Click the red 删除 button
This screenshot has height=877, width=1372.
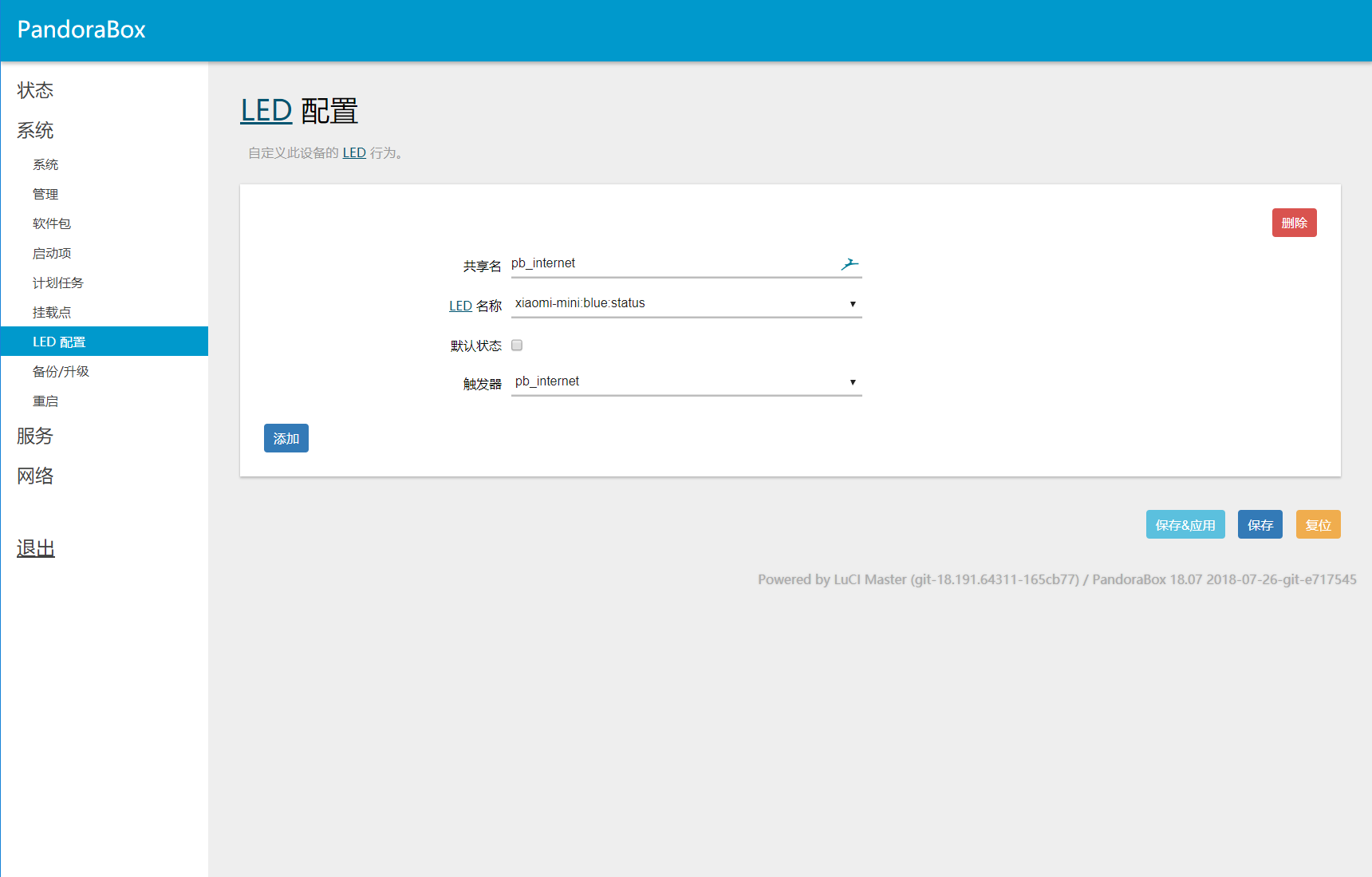tap(1294, 223)
